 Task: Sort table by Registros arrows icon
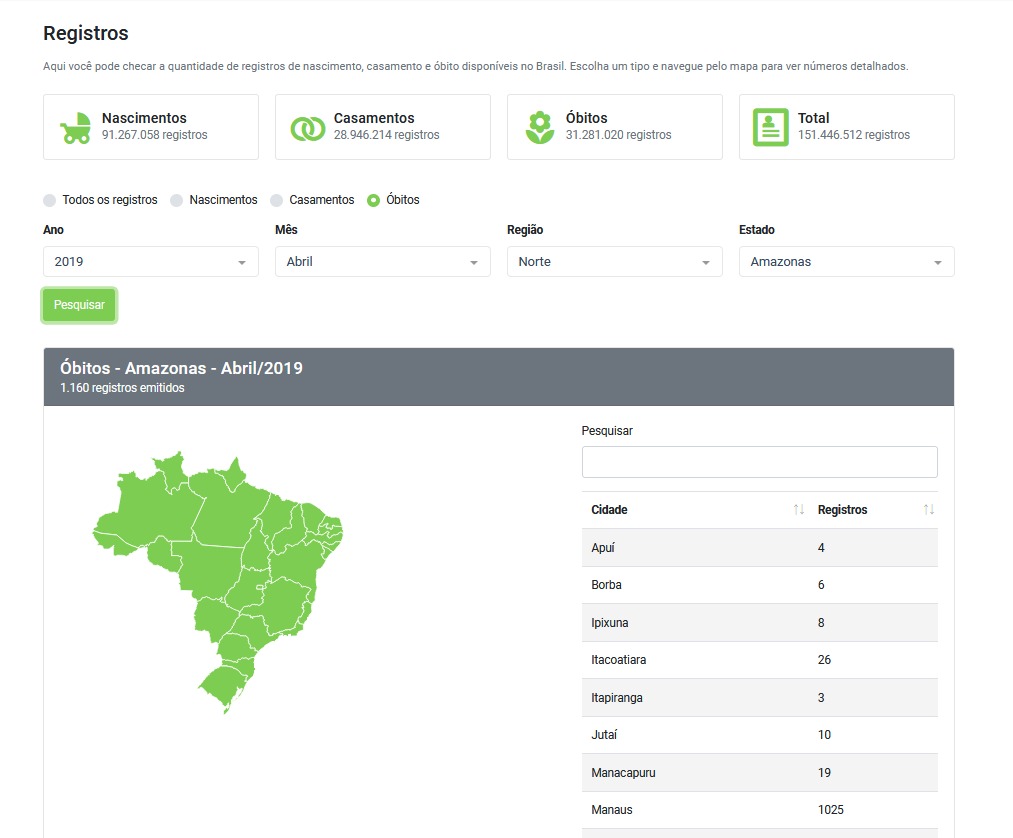point(928,510)
